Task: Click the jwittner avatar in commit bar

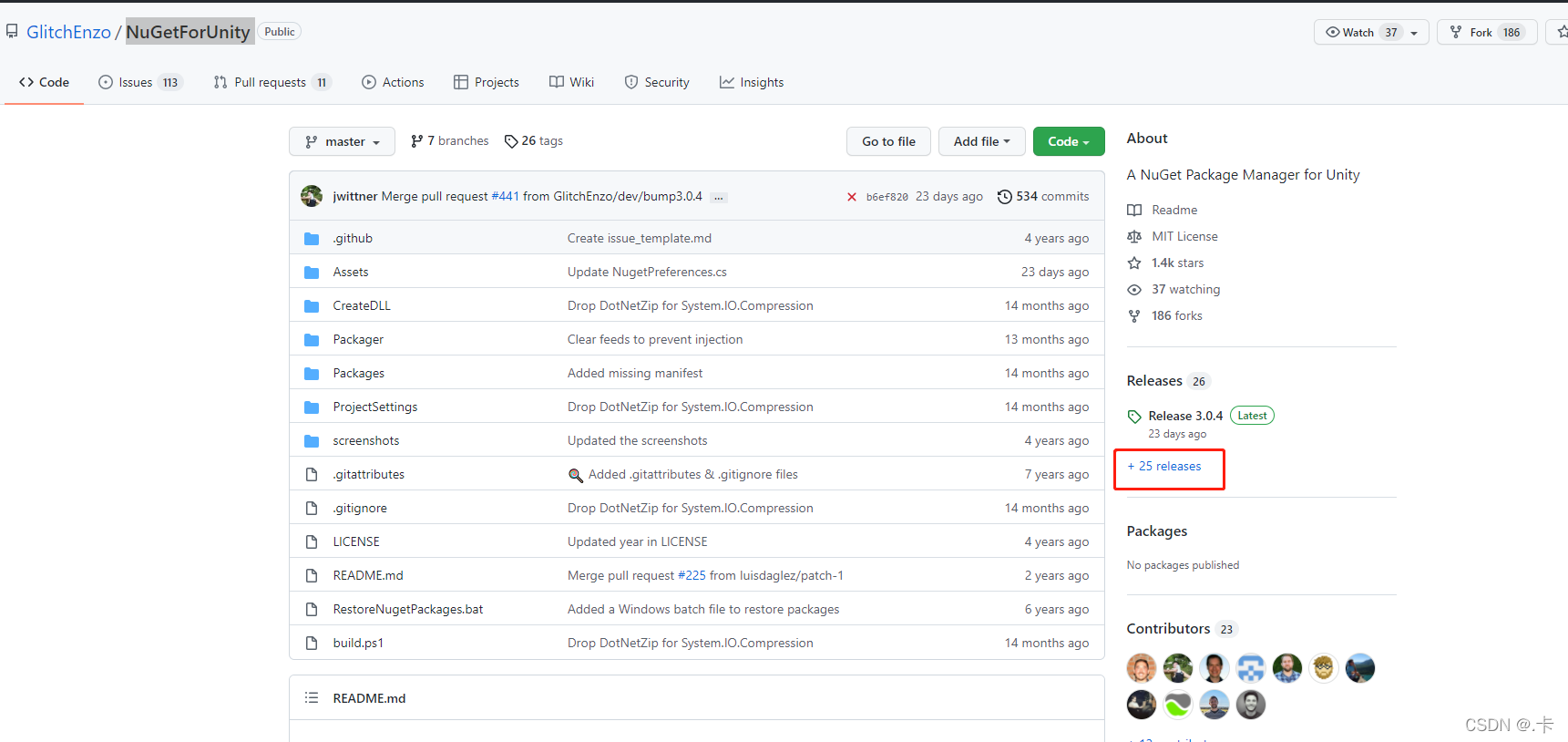Action: coord(312,196)
